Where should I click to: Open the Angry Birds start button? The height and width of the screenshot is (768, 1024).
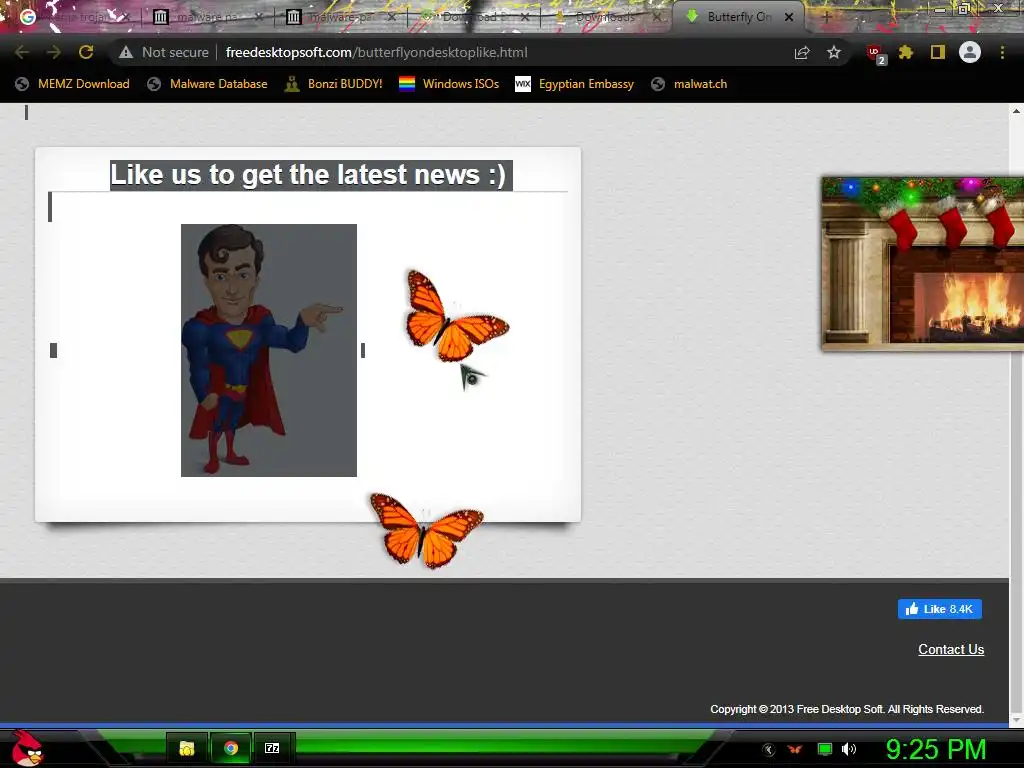27,748
